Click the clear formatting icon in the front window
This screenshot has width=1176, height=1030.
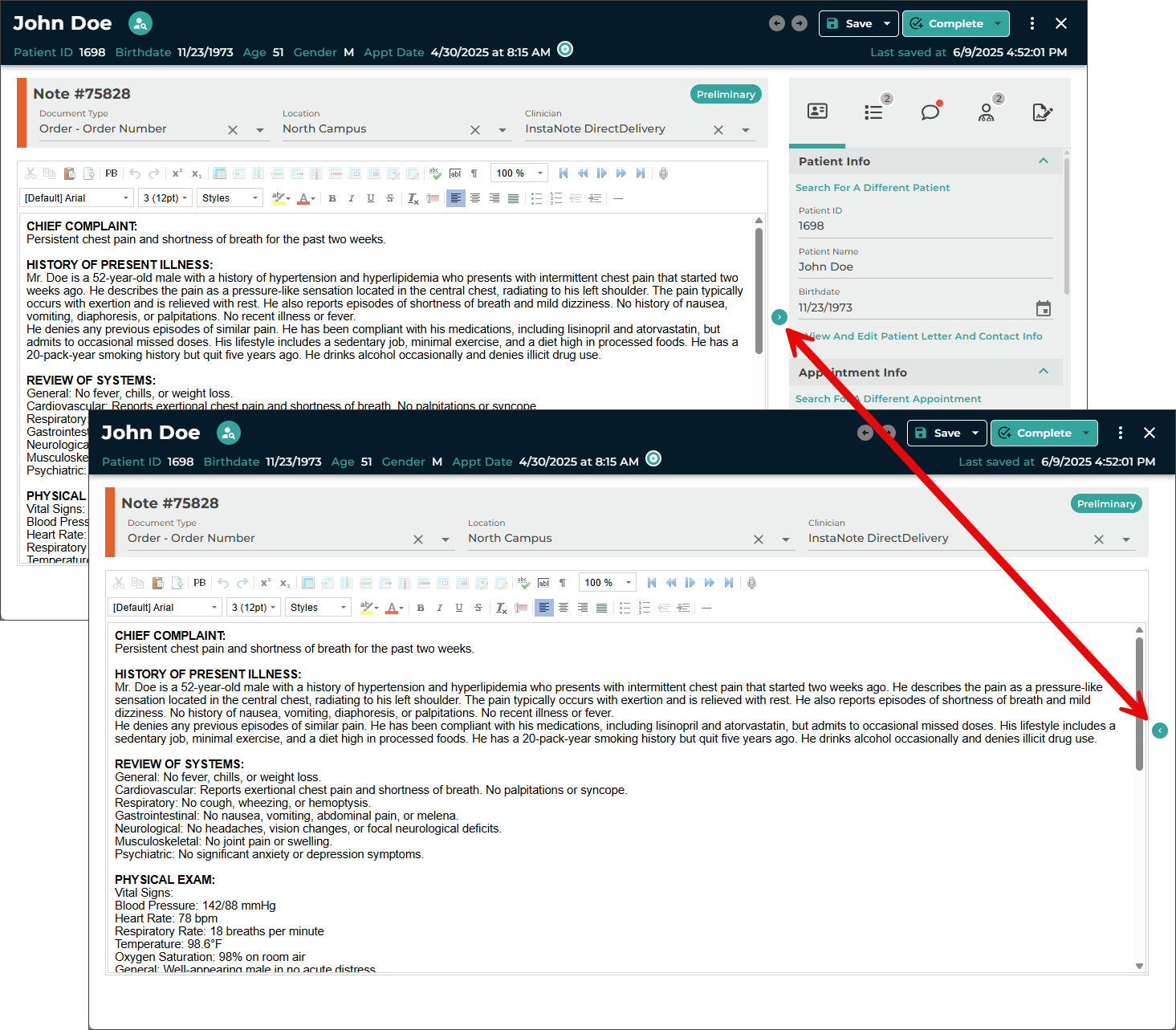[501, 608]
